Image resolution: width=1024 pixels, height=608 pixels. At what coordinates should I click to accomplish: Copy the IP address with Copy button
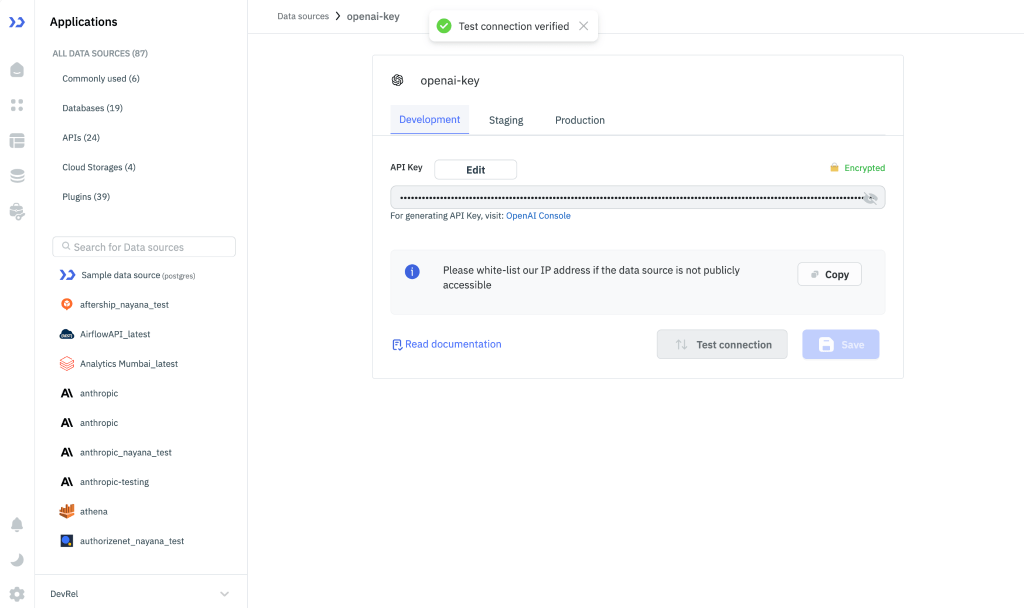[x=829, y=274]
